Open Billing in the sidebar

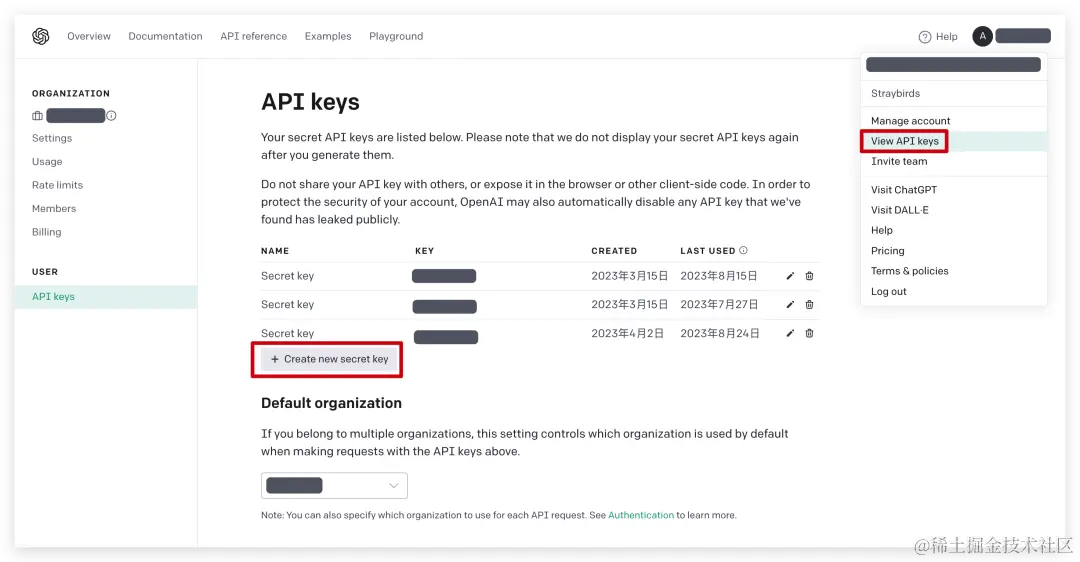pyautogui.click(x=46, y=231)
